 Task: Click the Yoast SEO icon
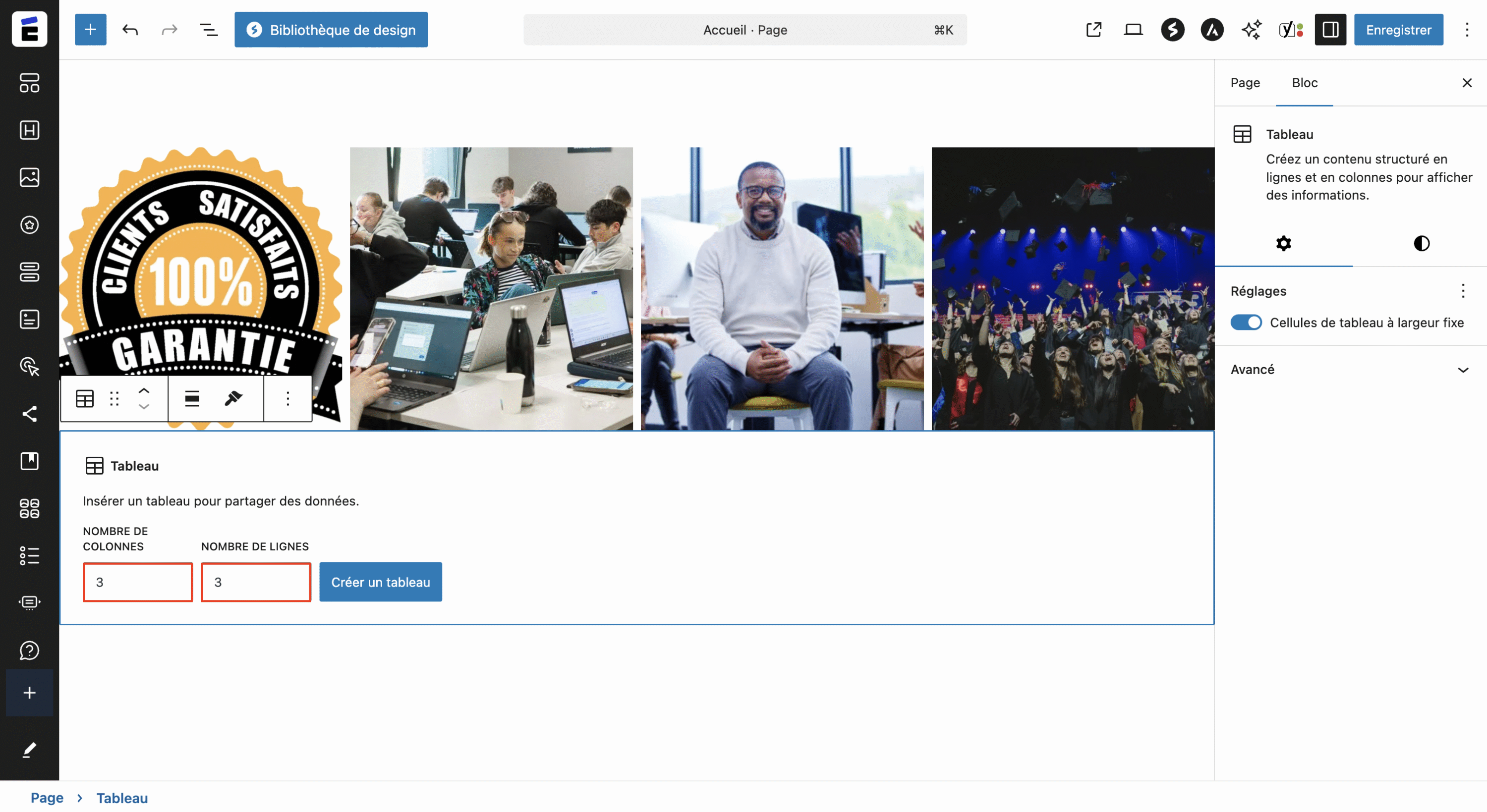[x=1291, y=29]
